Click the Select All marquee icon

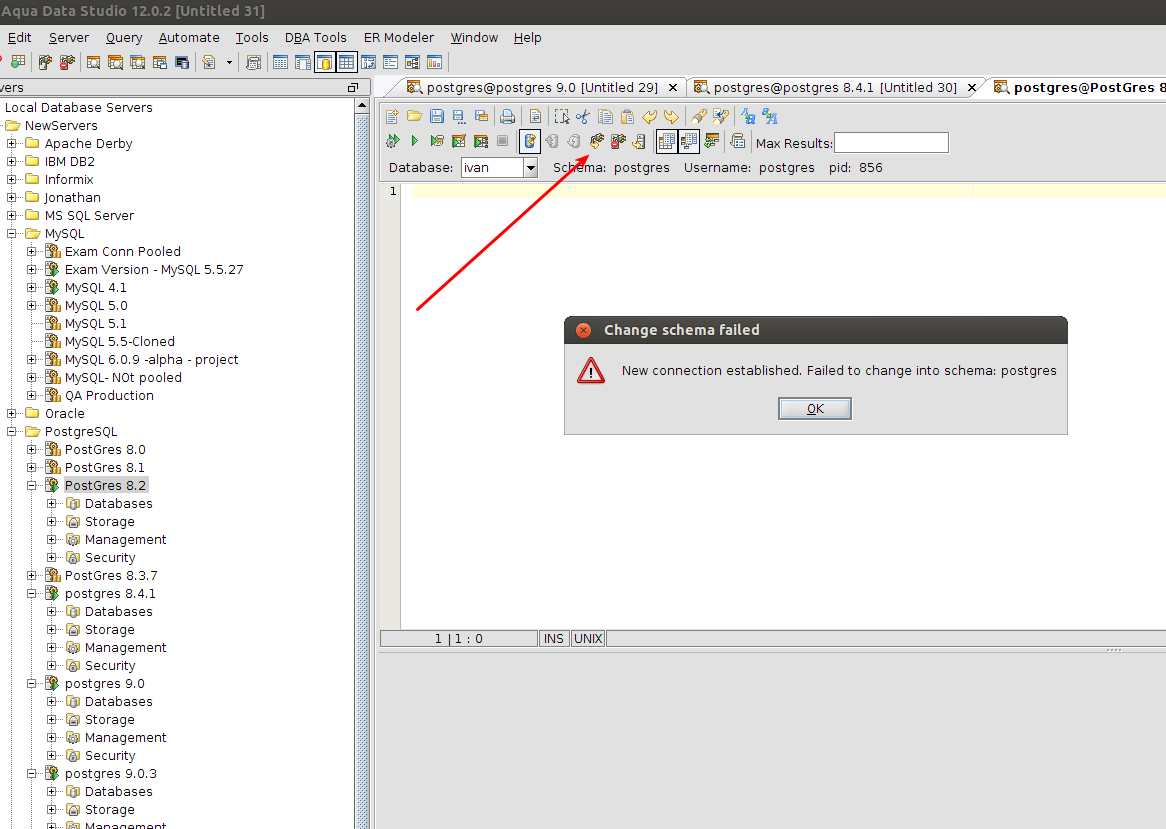point(561,116)
